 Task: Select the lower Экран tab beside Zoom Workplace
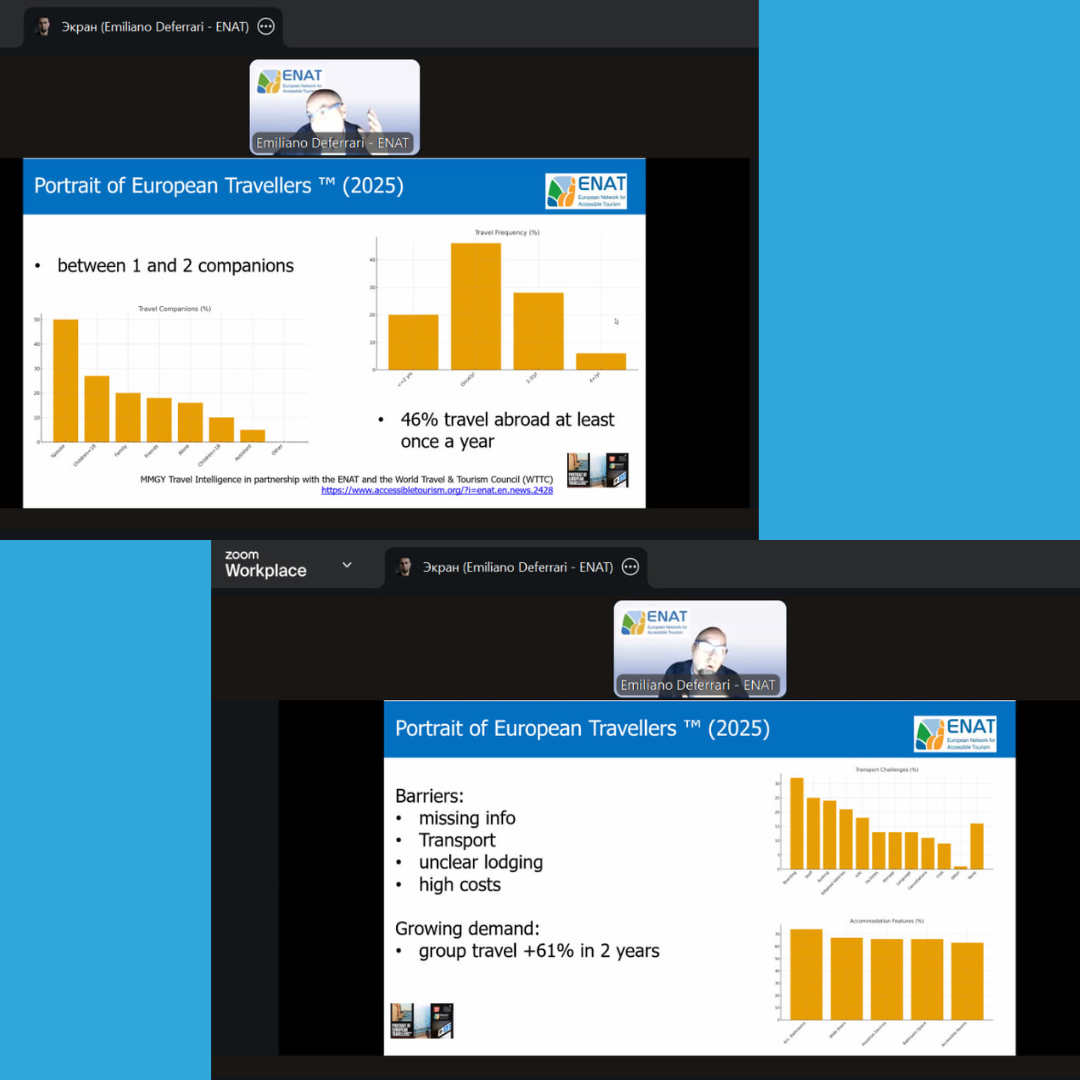pyautogui.click(x=518, y=567)
